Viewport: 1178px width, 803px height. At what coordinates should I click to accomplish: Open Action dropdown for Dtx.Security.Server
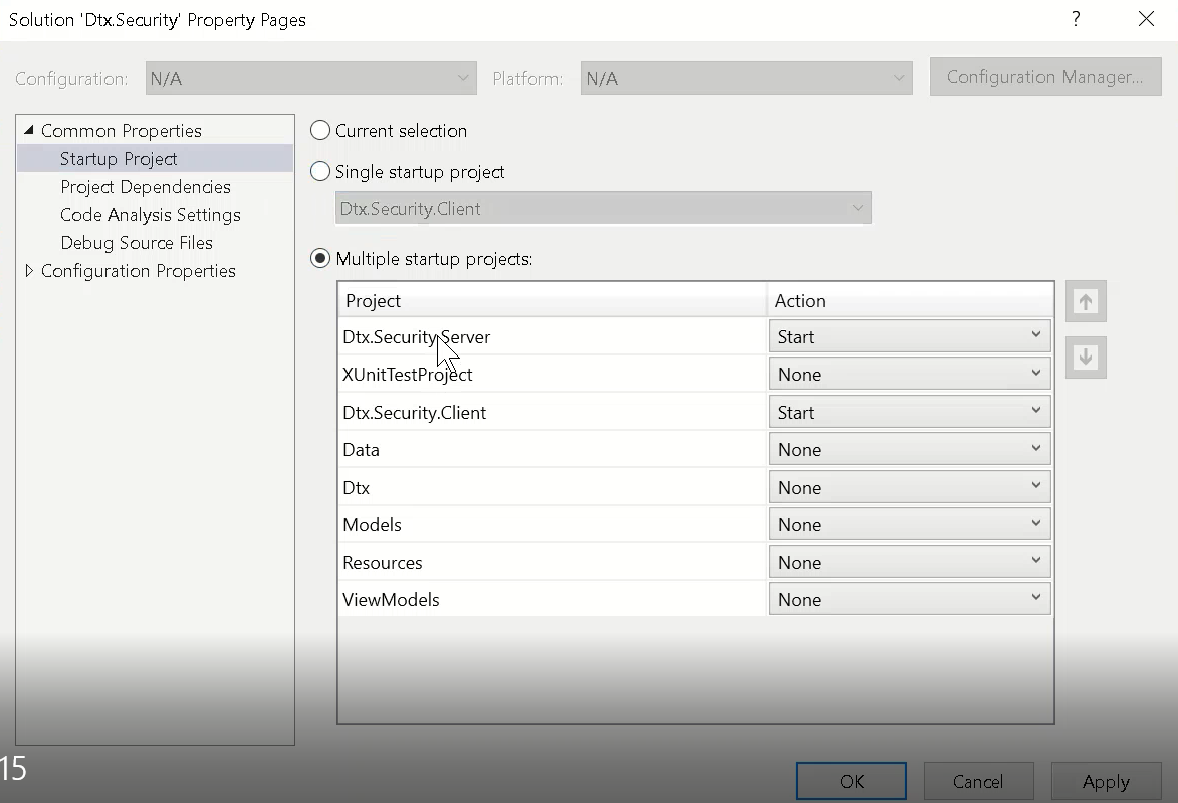pyautogui.click(x=909, y=336)
